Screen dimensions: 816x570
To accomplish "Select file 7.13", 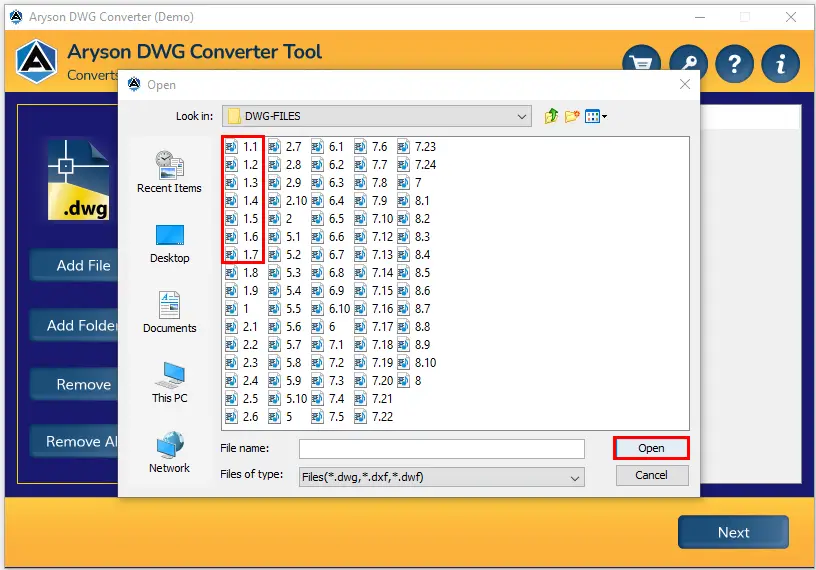I will point(374,255).
